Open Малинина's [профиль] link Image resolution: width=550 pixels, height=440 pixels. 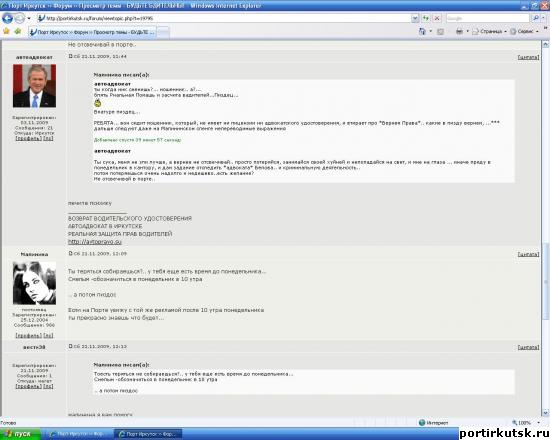pos(28,335)
